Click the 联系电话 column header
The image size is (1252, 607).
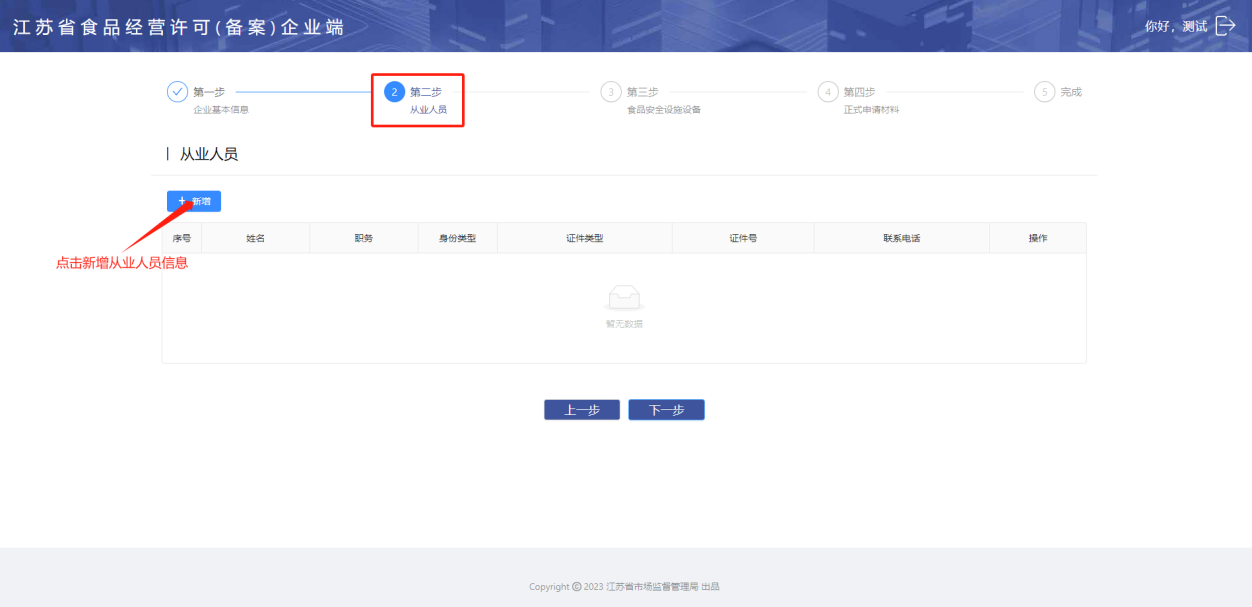coord(901,238)
